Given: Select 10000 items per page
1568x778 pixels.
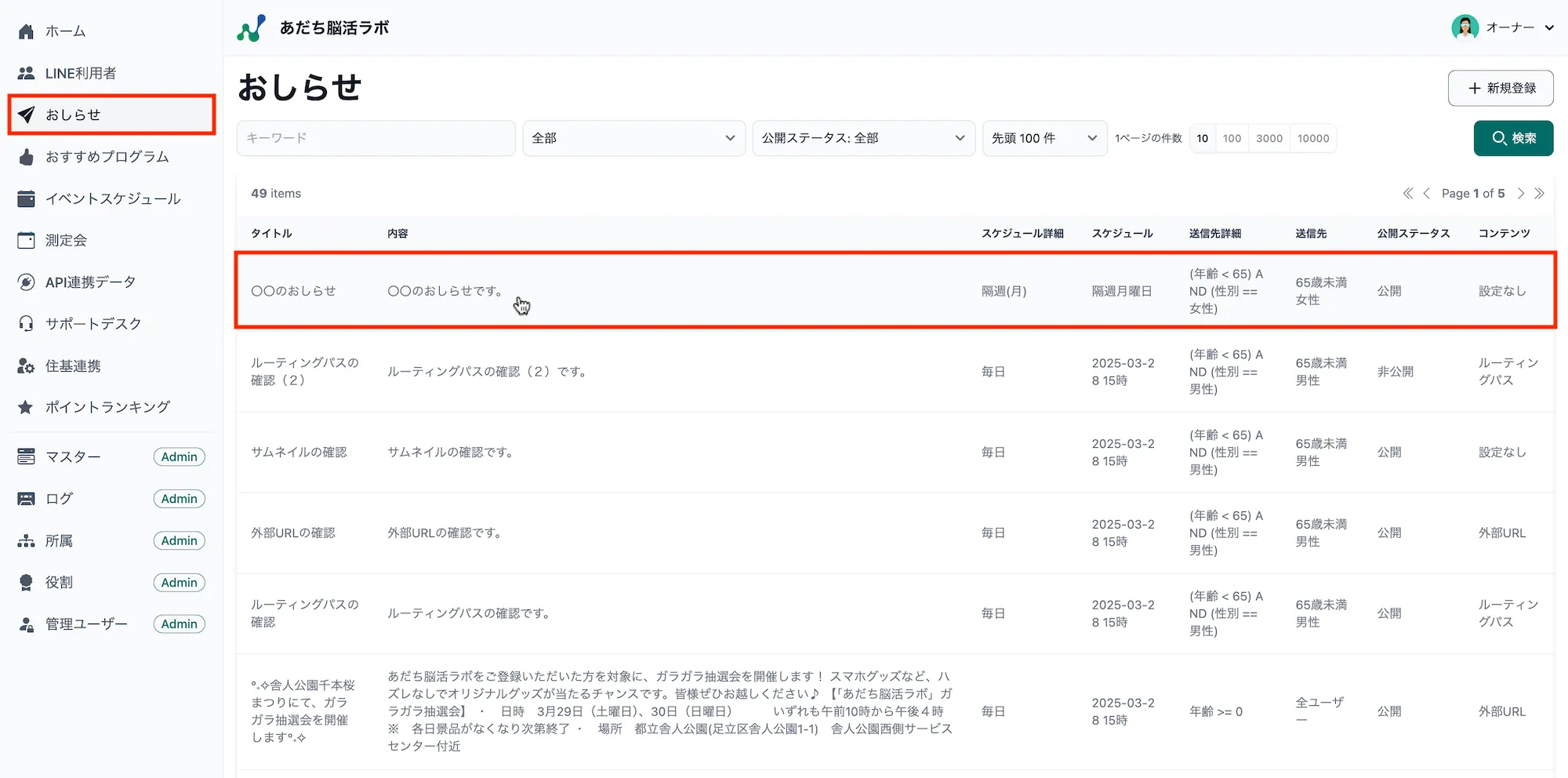Looking at the screenshot, I should 1312,138.
